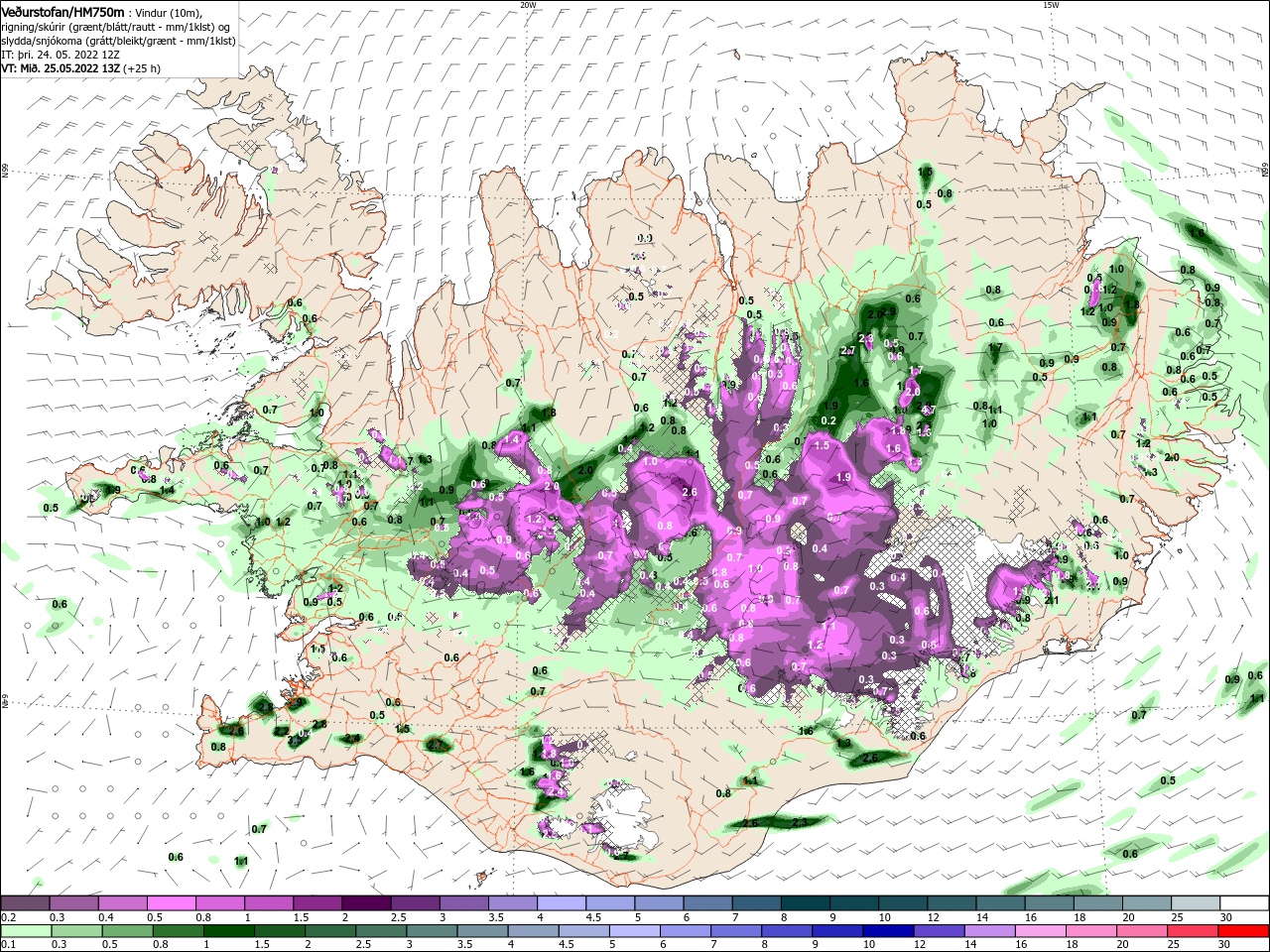Click the 0.2 label in the purple snow scale
Image resolution: width=1270 pixels, height=952 pixels.
pyautogui.click(x=8, y=917)
